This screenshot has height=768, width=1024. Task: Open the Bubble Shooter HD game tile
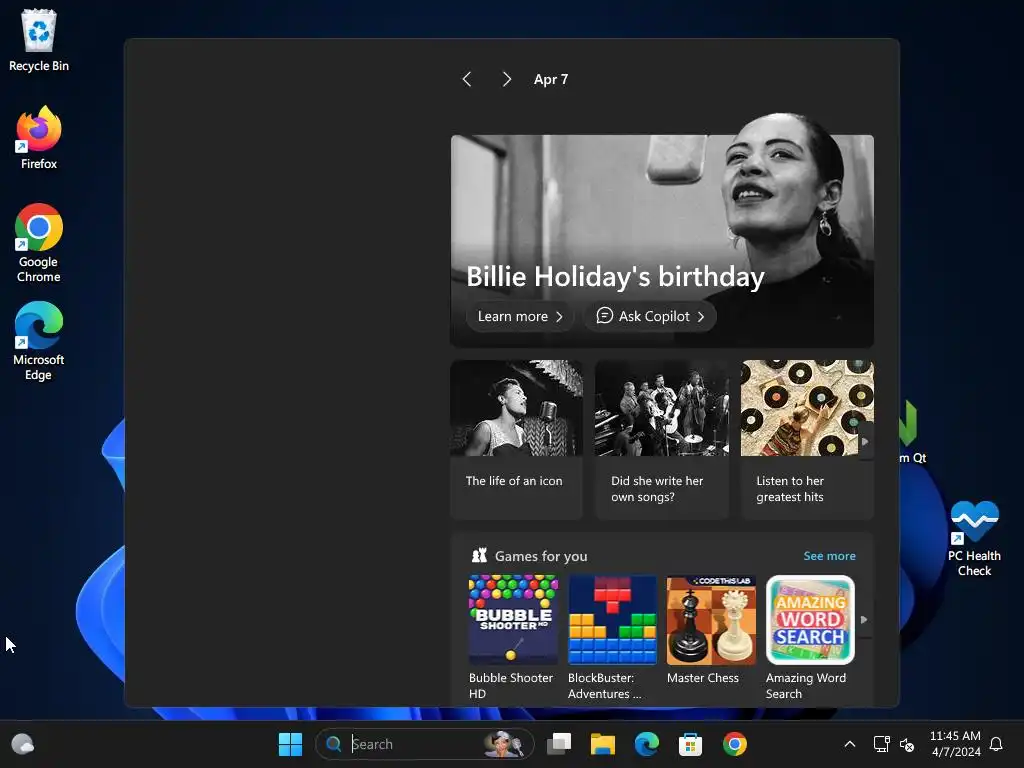(513, 637)
